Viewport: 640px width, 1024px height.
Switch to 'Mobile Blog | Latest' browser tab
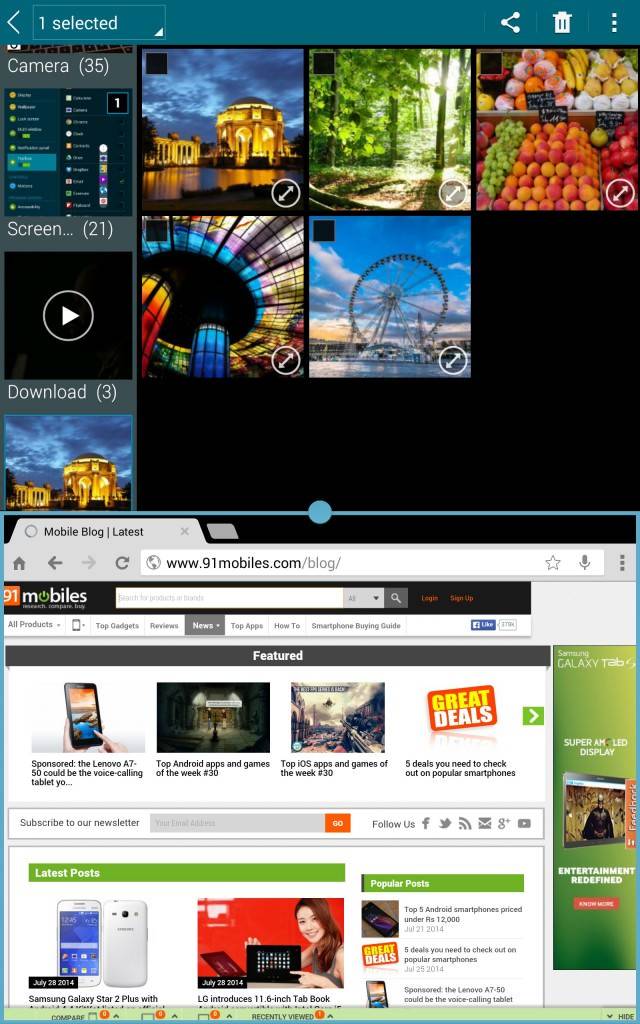(x=93, y=532)
